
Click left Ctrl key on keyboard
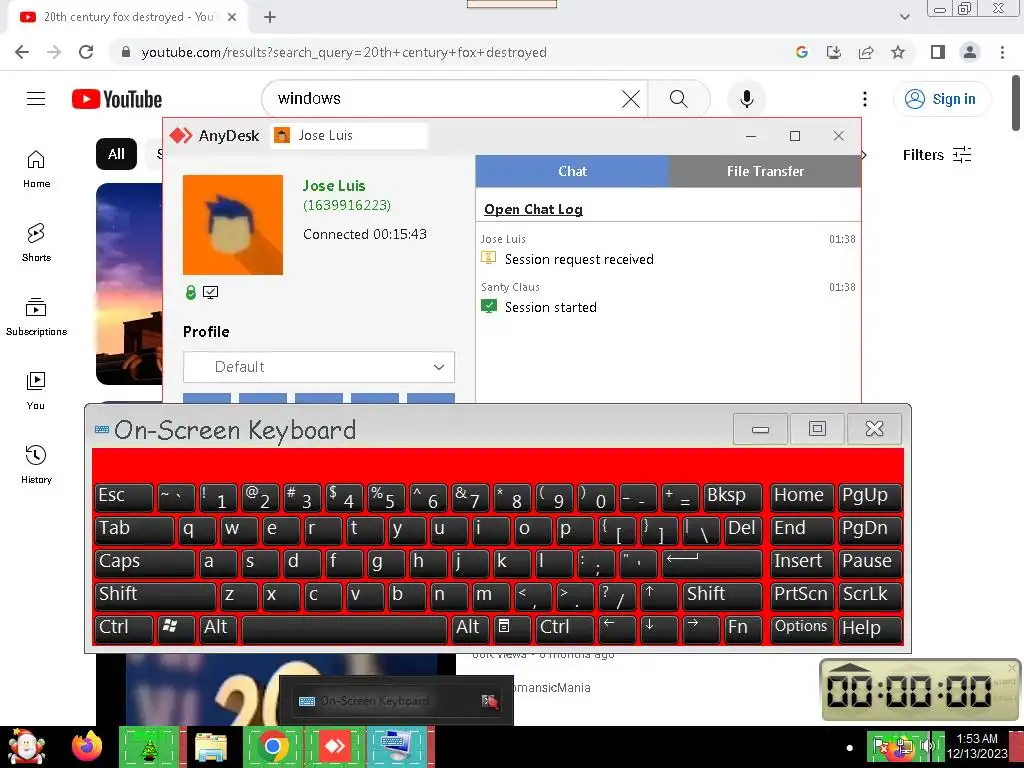[124, 628]
